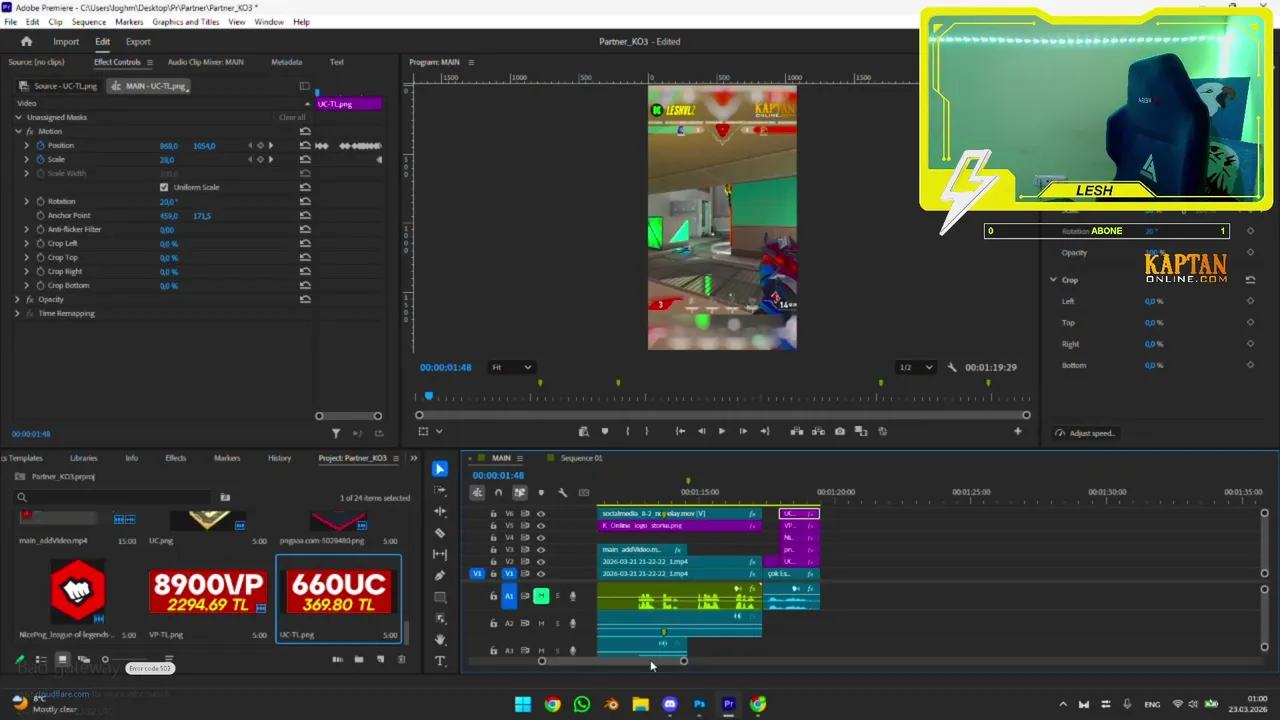Image resolution: width=1280 pixels, height=720 pixels.
Task: Click the Extract button in Program monitor
Action: click(x=818, y=431)
